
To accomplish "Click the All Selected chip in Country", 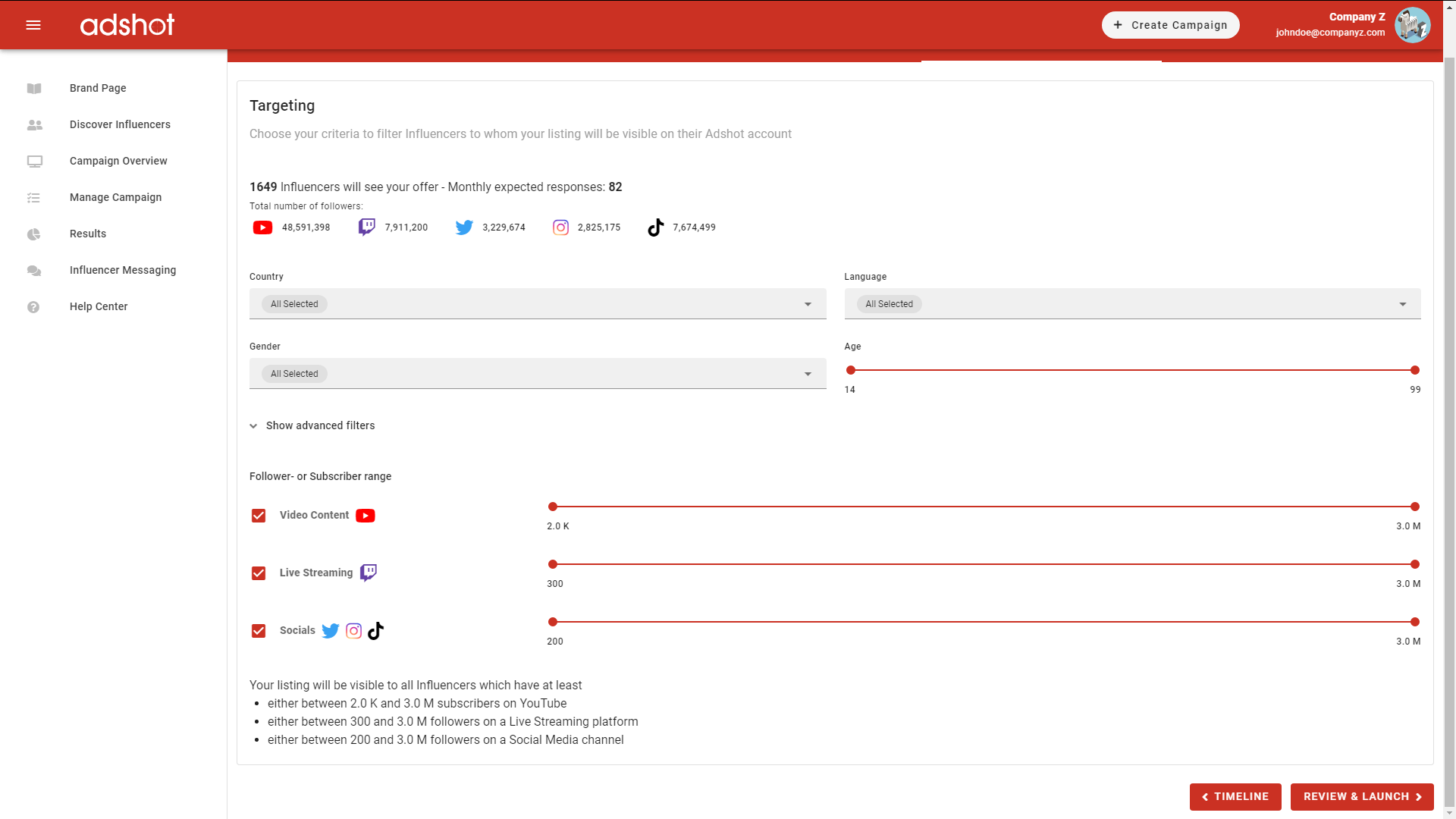I will pos(294,304).
